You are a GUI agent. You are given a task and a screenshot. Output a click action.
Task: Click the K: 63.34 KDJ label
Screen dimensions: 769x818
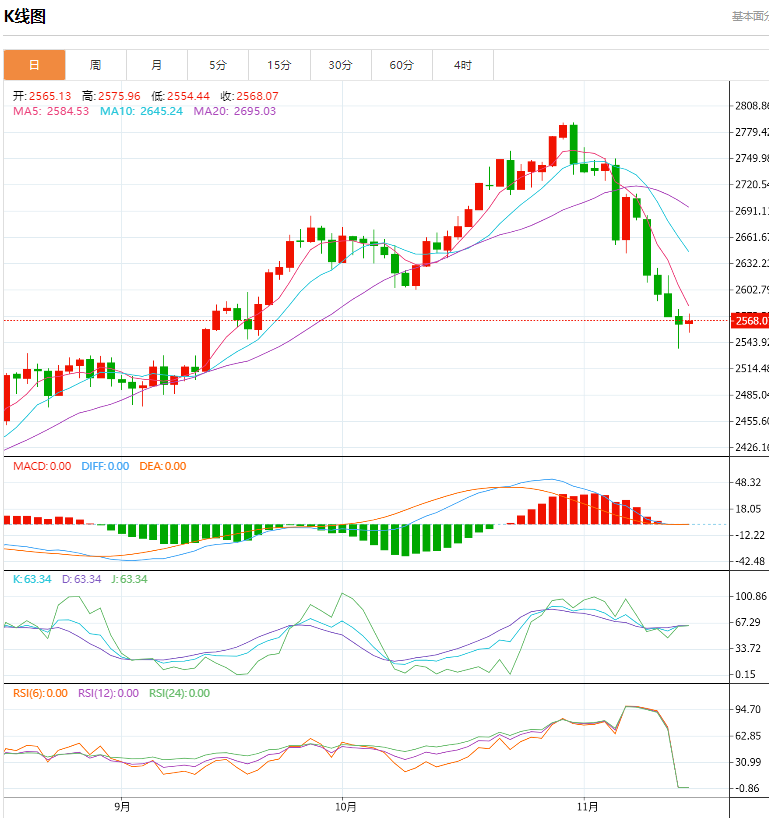click(31, 579)
